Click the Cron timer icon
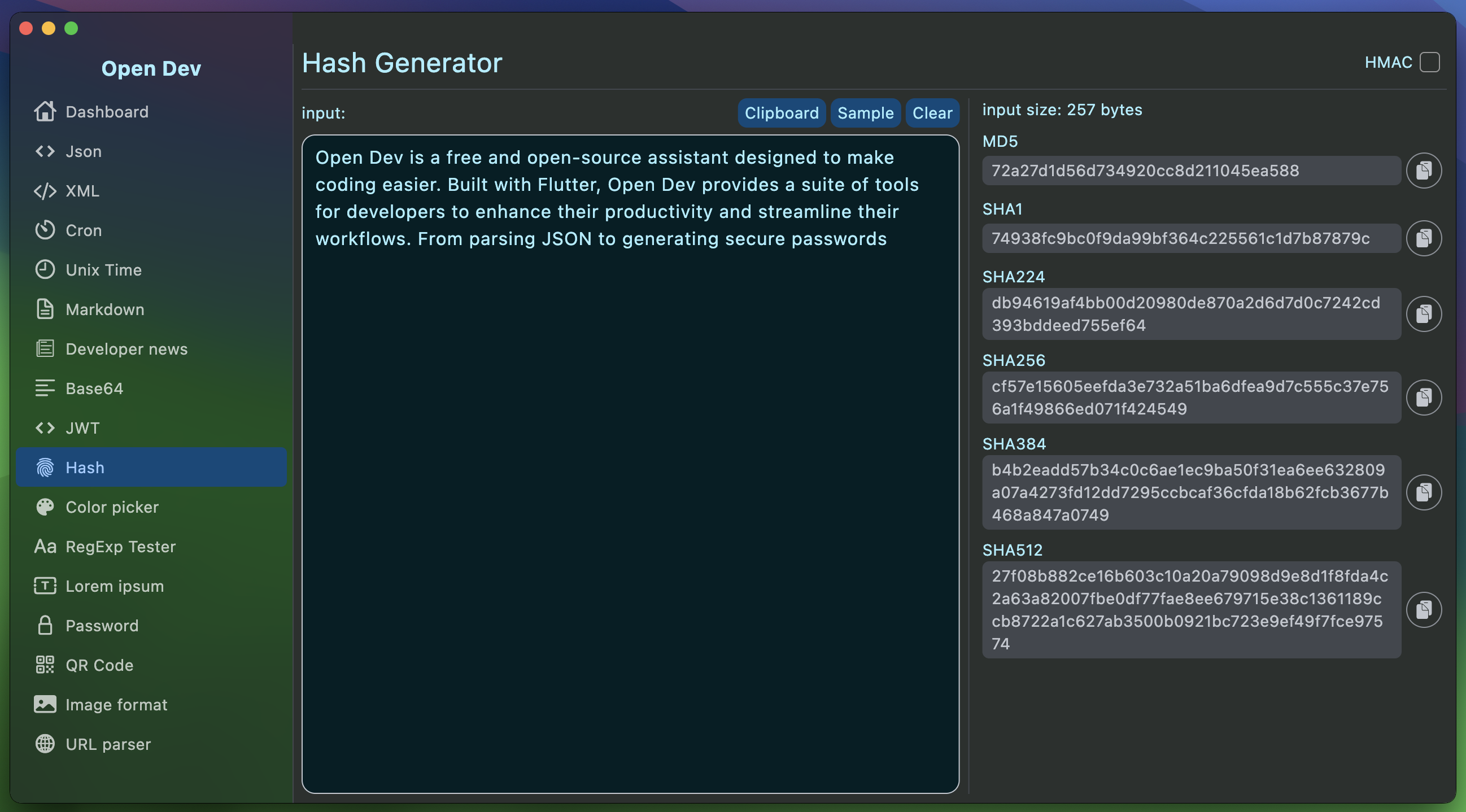Image resolution: width=1466 pixels, height=812 pixels. [45, 230]
